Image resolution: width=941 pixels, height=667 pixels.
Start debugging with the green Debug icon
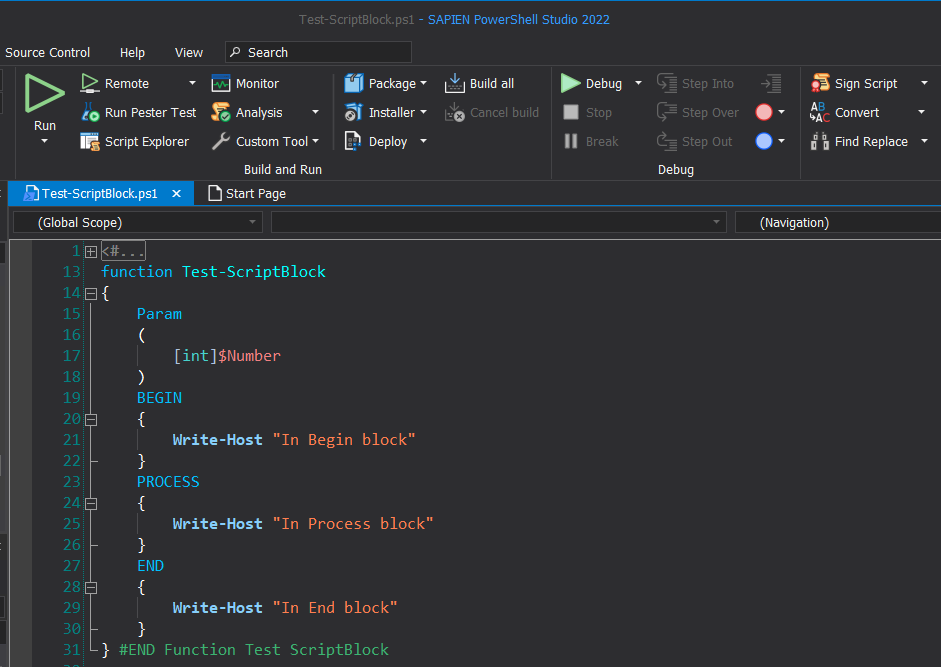coord(571,83)
